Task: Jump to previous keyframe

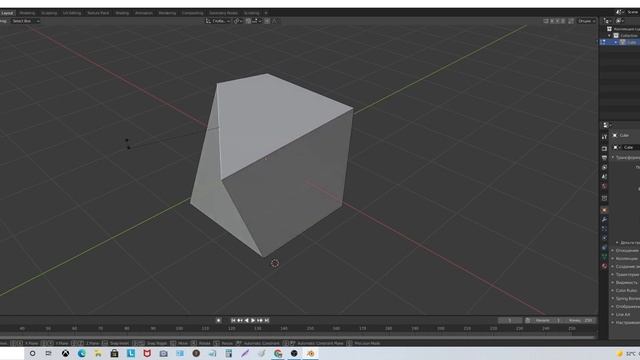Action: (x=240, y=320)
